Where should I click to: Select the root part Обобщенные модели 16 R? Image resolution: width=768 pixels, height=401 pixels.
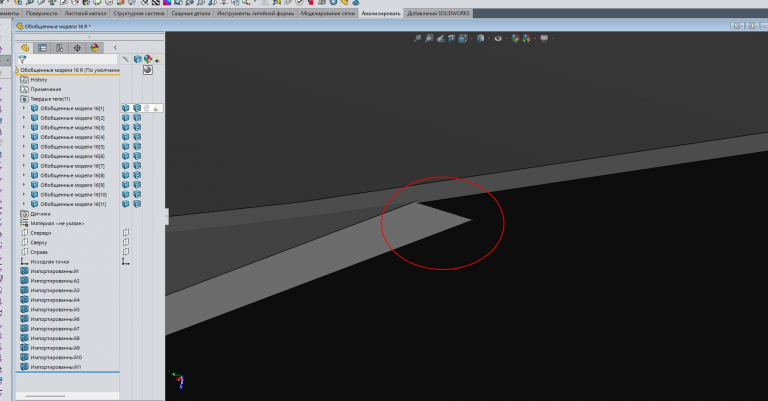pyautogui.click(x=68, y=70)
